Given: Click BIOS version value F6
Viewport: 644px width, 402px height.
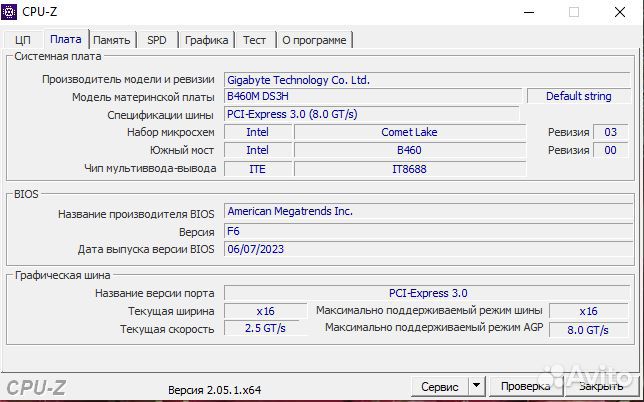Looking at the screenshot, I should pos(428,231).
